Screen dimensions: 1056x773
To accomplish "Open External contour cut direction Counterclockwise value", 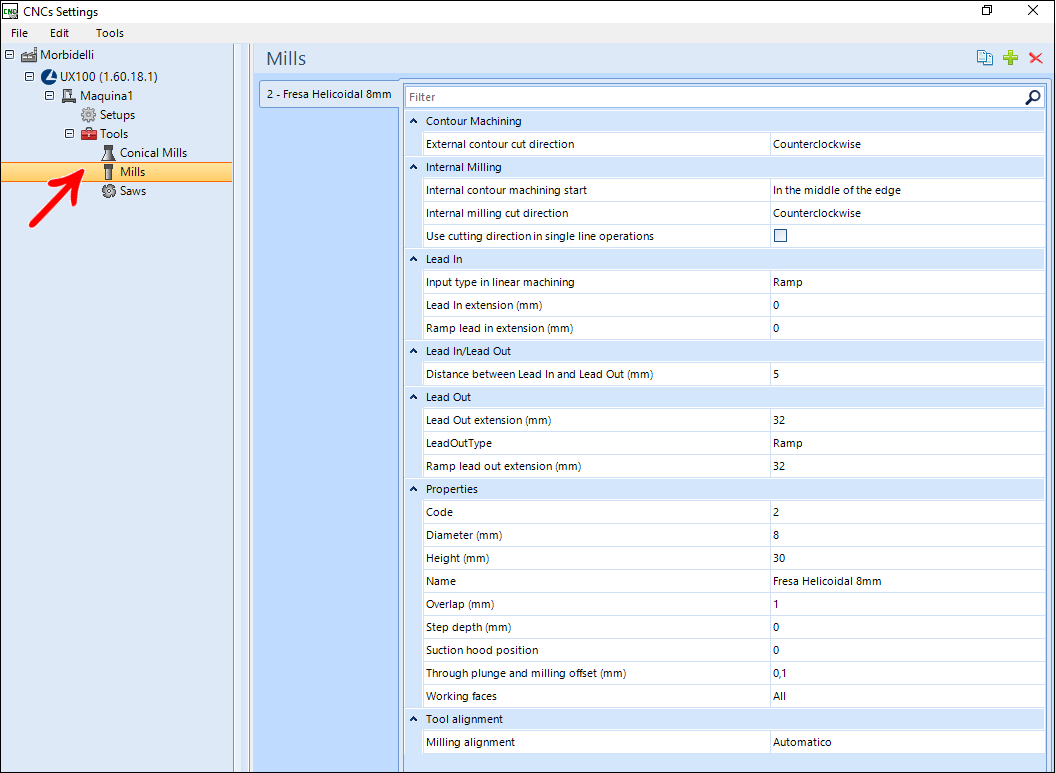I will pos(907,144).
